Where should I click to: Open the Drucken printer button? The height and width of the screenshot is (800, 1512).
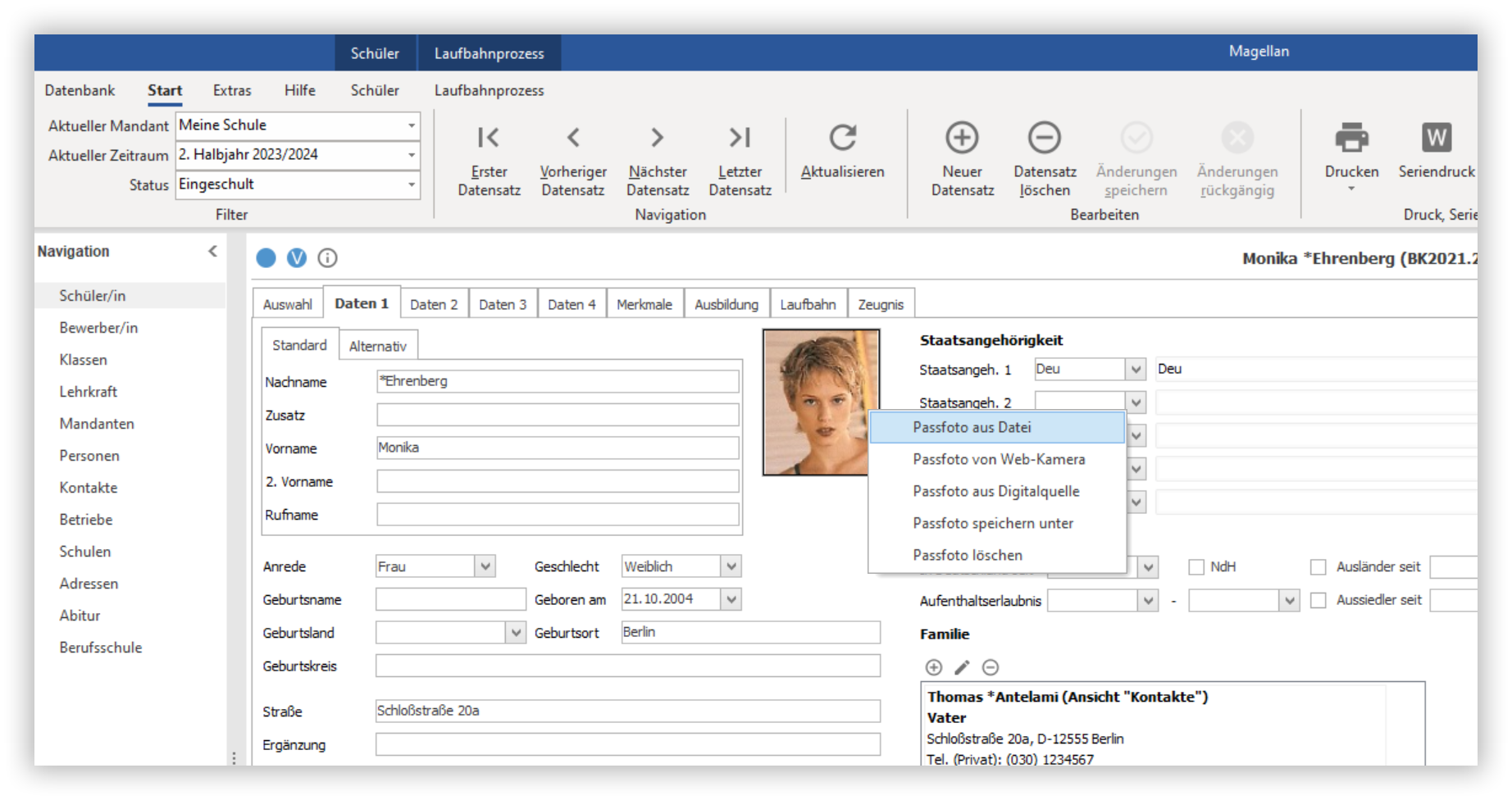pyautogui.click(x=1351, y=138)
